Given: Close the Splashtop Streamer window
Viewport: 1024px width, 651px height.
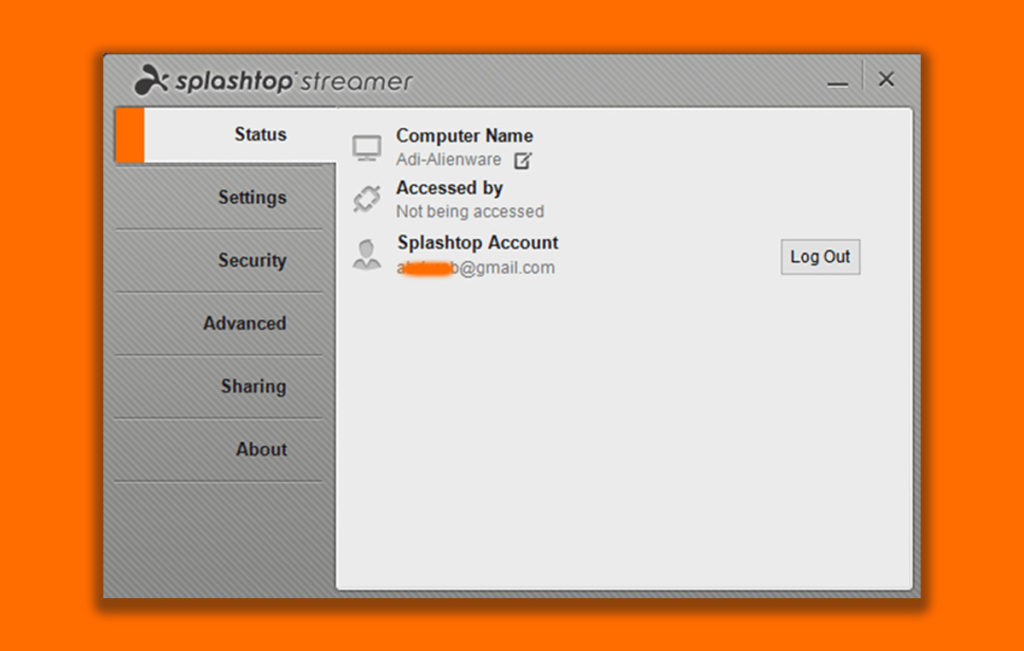Looking at the screenshot, I should pos(885,78).
